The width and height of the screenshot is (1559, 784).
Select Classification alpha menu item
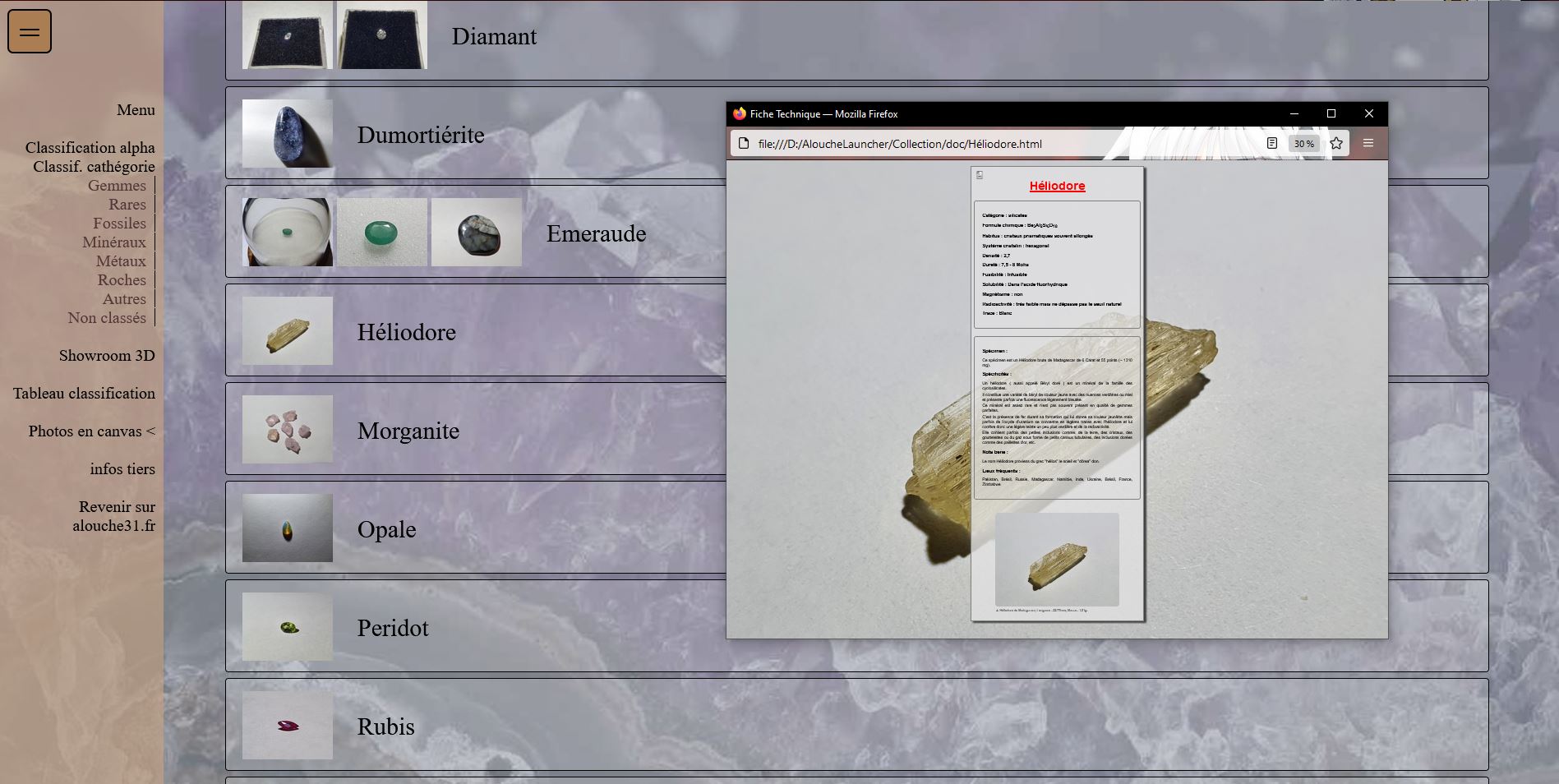(x=90, y=148)
